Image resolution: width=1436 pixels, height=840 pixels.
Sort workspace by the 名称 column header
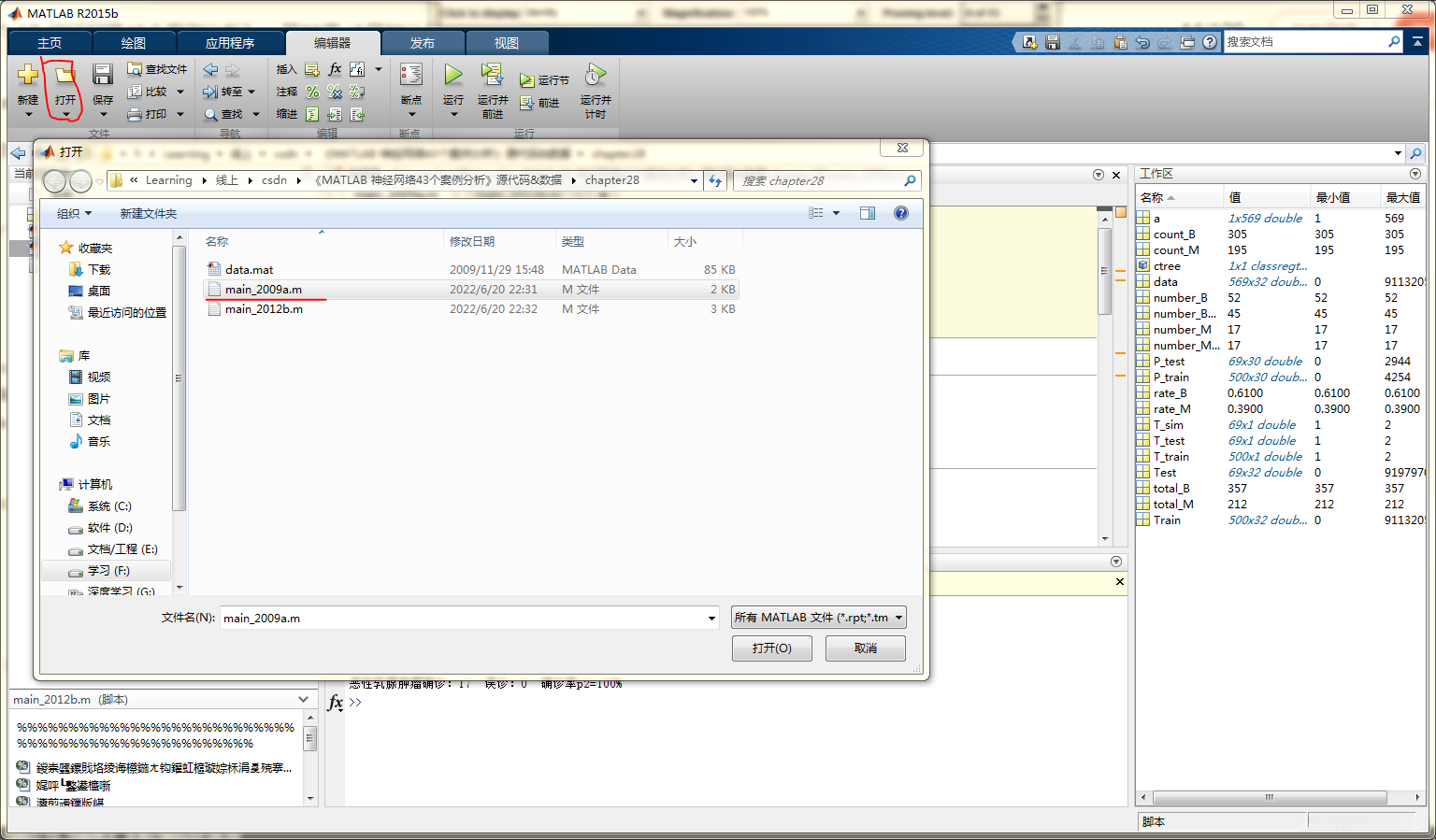(1180, 197)
